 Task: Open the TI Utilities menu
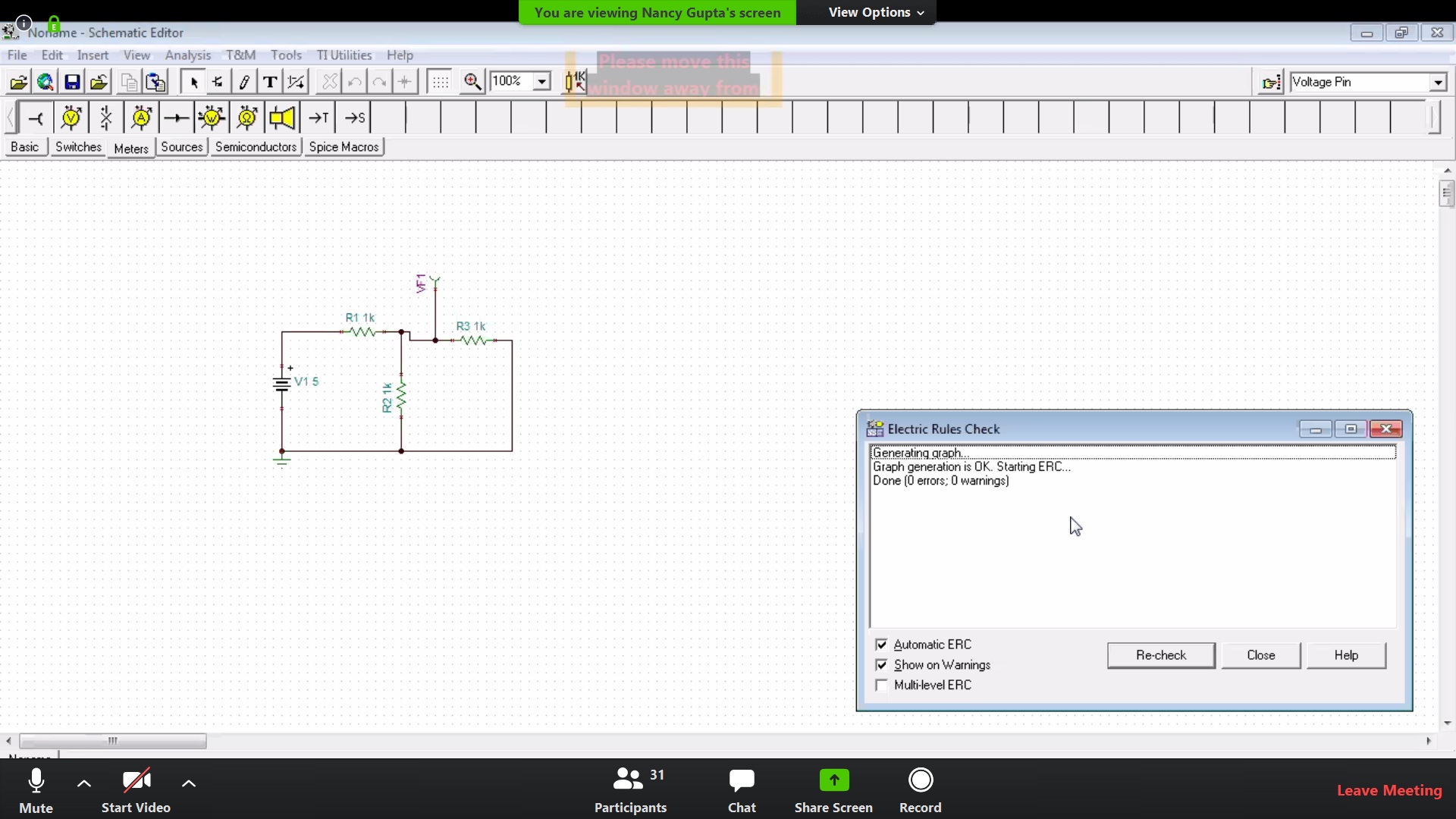(344, 55)
